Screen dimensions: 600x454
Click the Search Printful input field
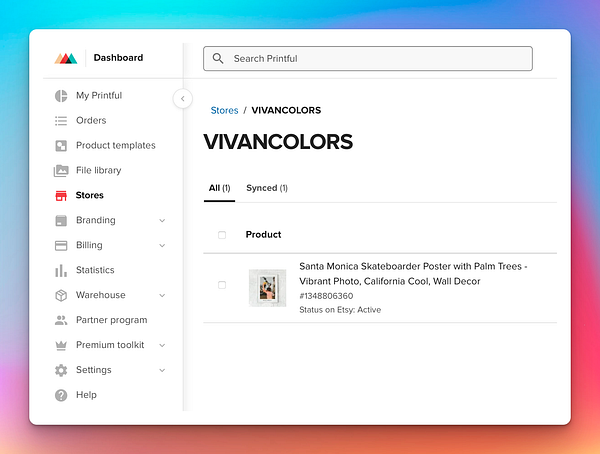pyautogui.click(x=368, y=59)
